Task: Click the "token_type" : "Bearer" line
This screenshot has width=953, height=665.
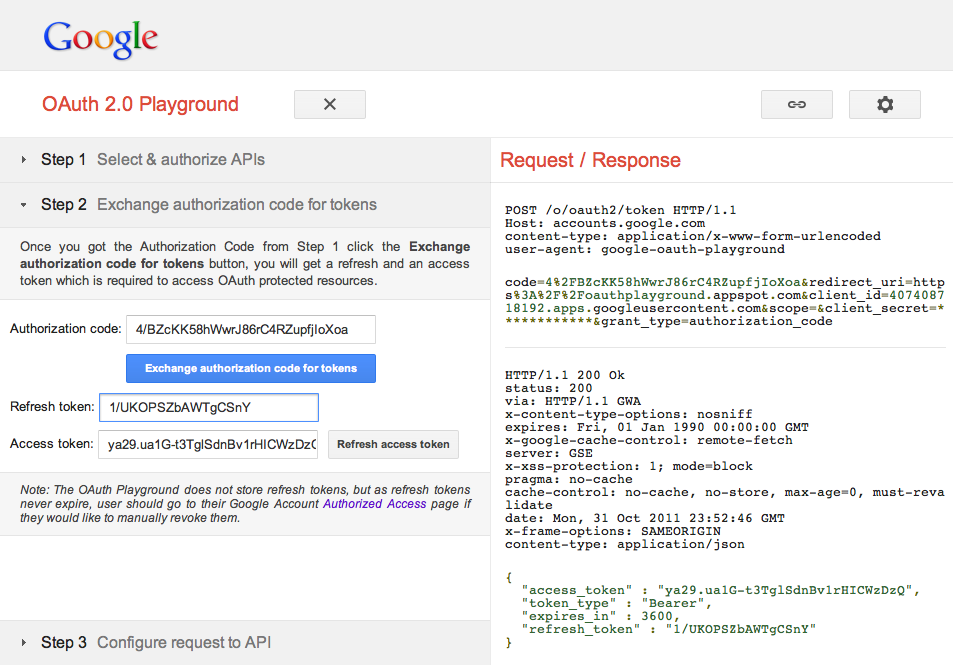Action: pyautogui.click(x=616, y=603)
